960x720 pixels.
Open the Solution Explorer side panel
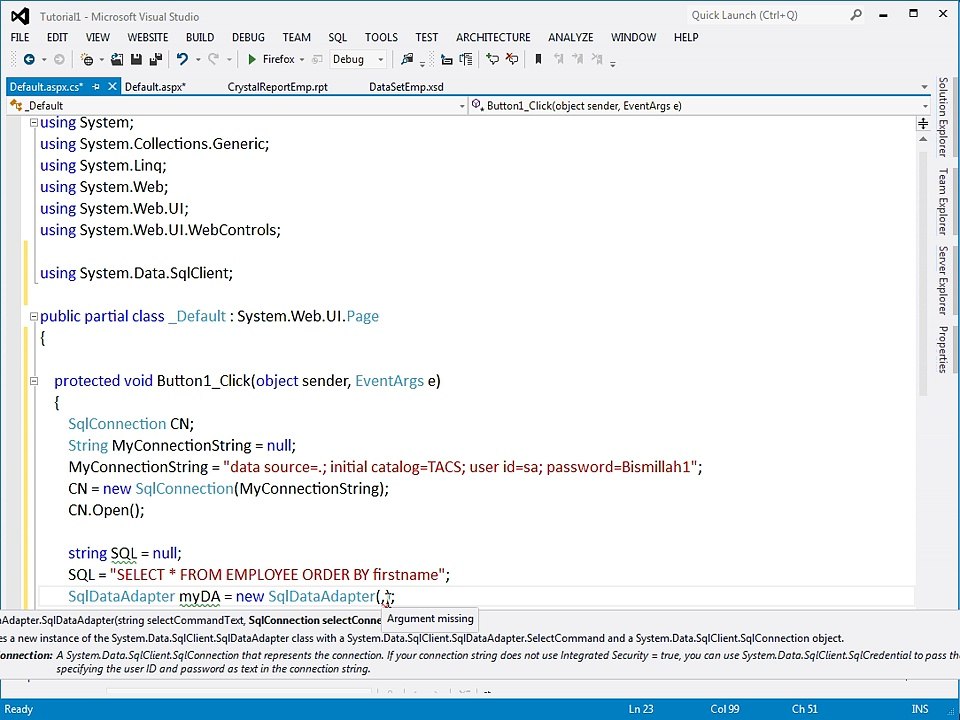(943, 116)
